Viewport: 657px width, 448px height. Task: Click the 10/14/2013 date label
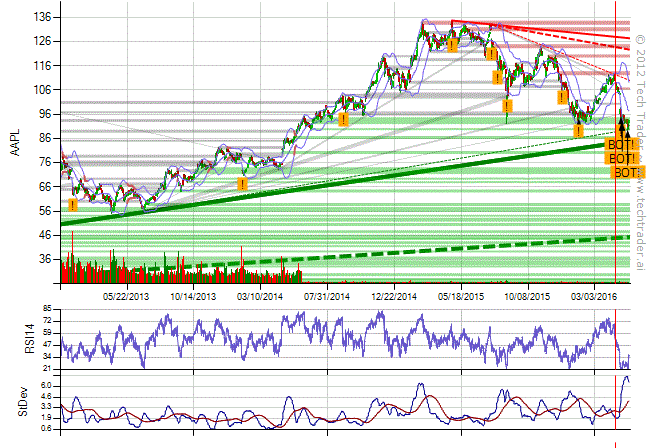tap(193, 296)
